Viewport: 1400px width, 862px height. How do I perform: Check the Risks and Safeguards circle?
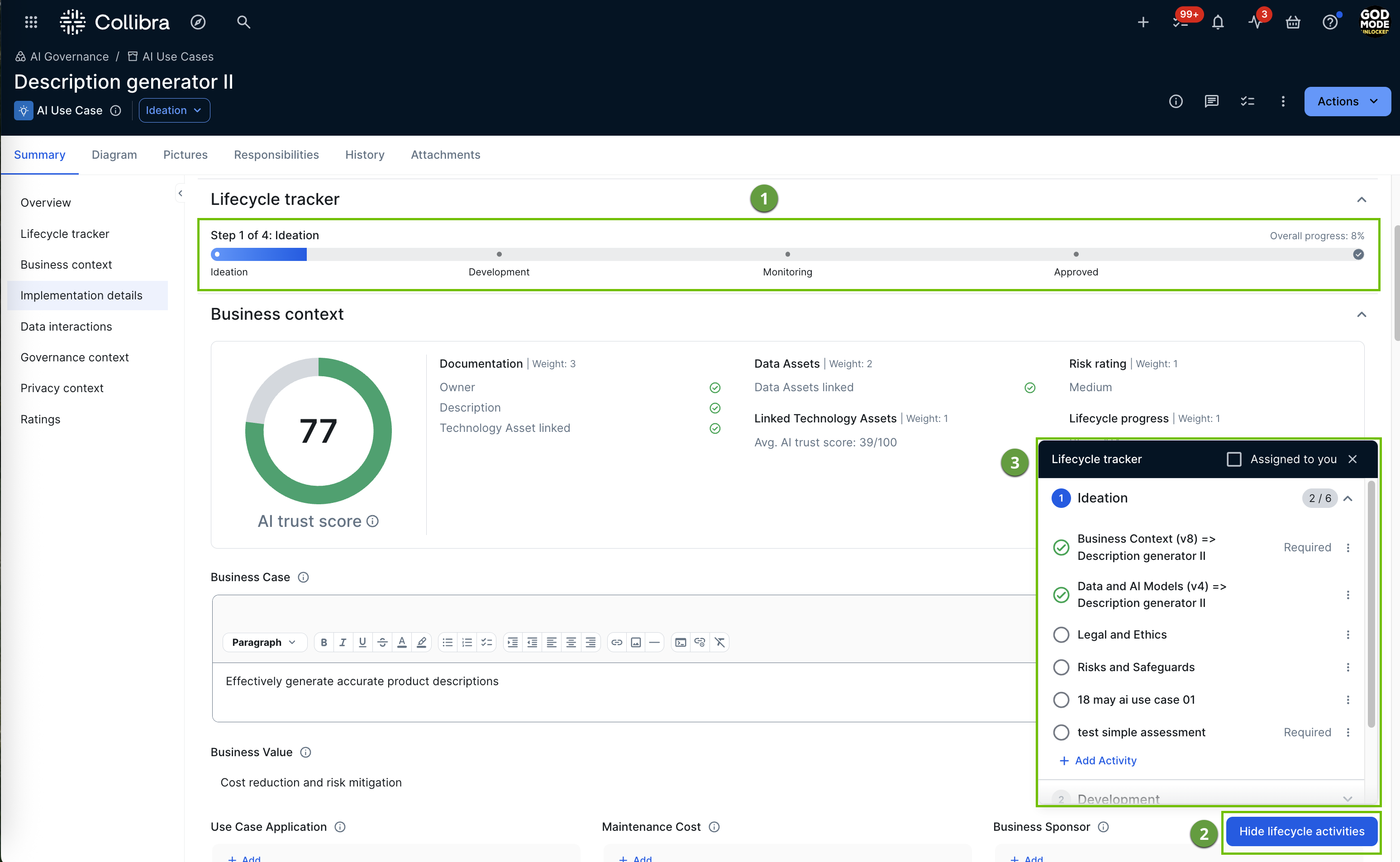click(1061, 667)
